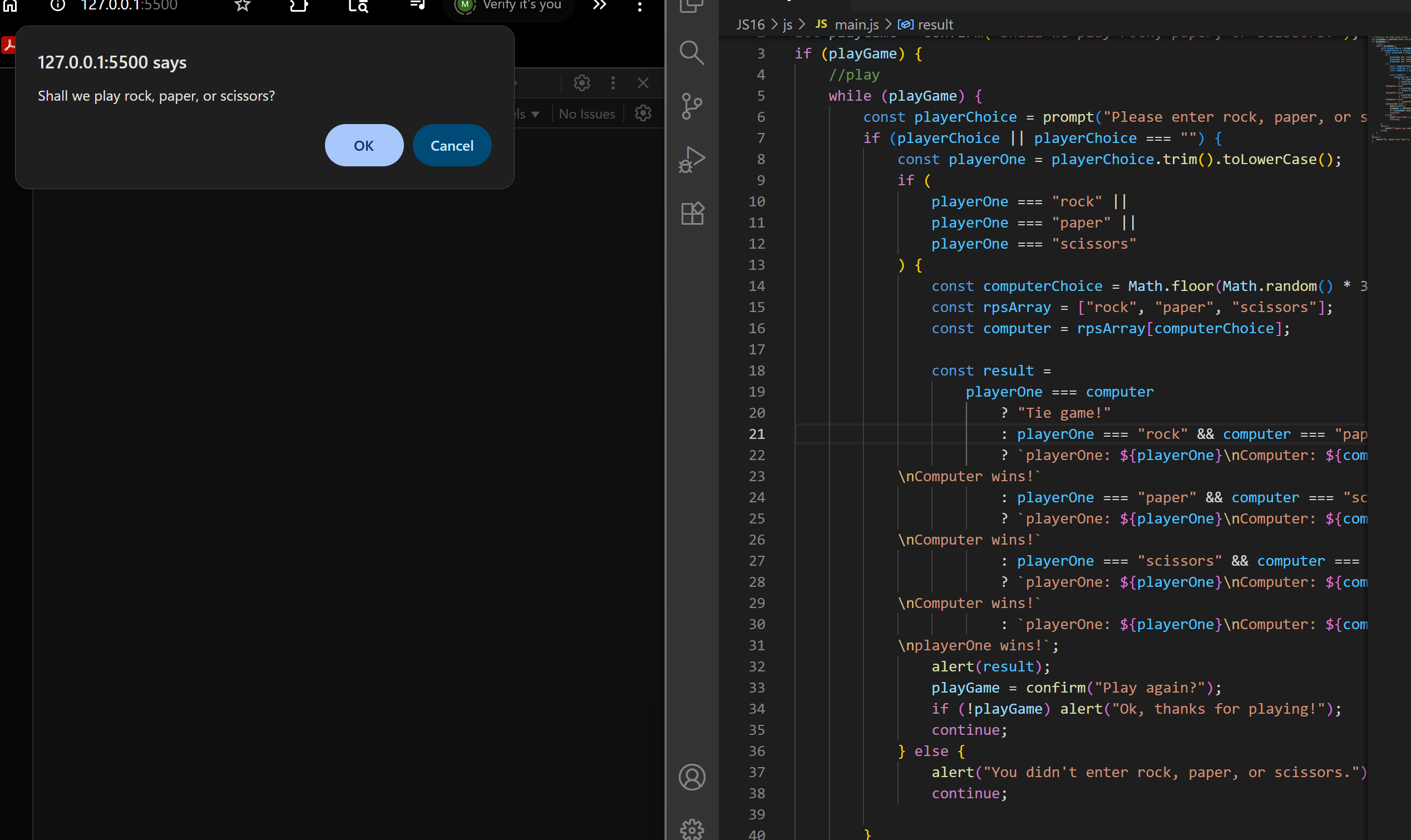Viewport: 1411px width, 840px height.
Task: Show more browser toolbar items chevron
Action: (599, 6)
